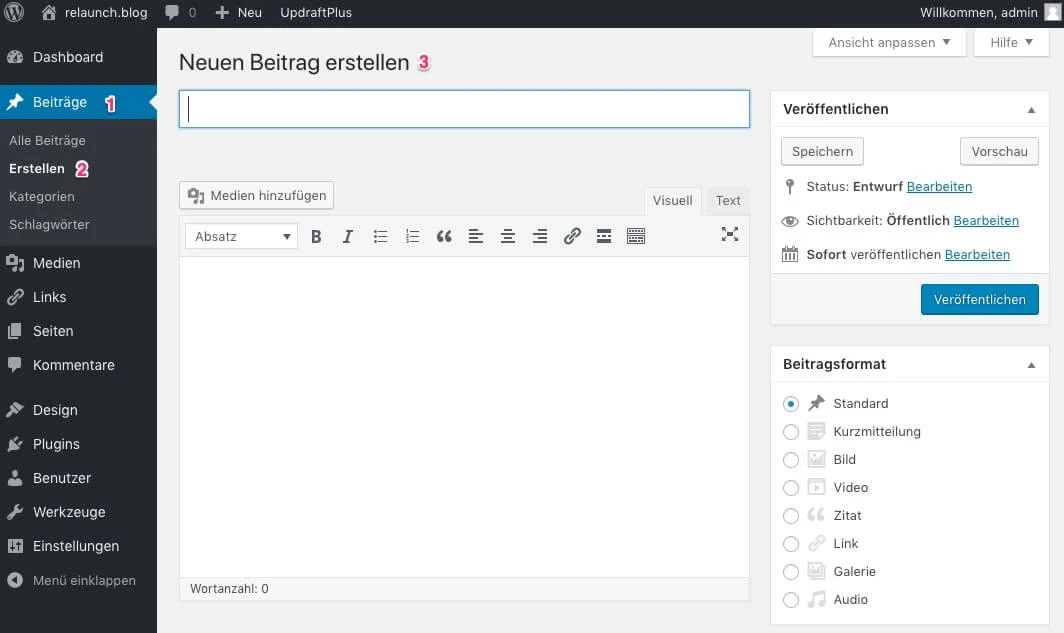
Task: Open the Seiten menu
Action: pyautogui.click(x=78, y=331)
